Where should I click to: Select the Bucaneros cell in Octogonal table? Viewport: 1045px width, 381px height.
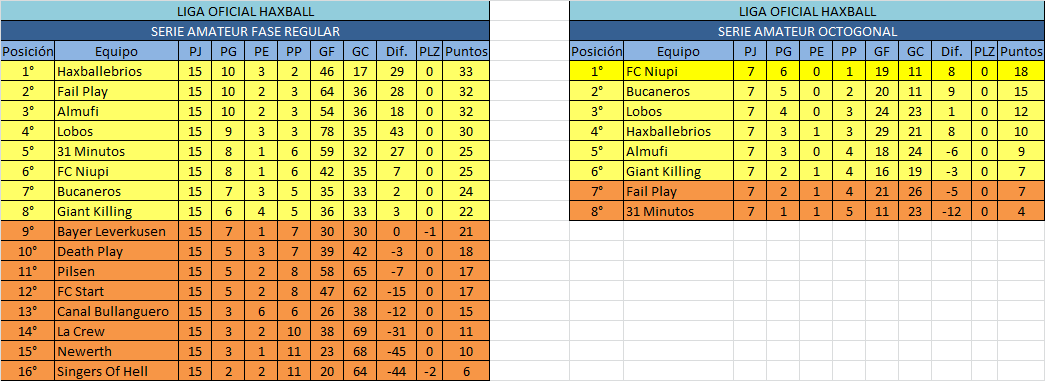679,91
